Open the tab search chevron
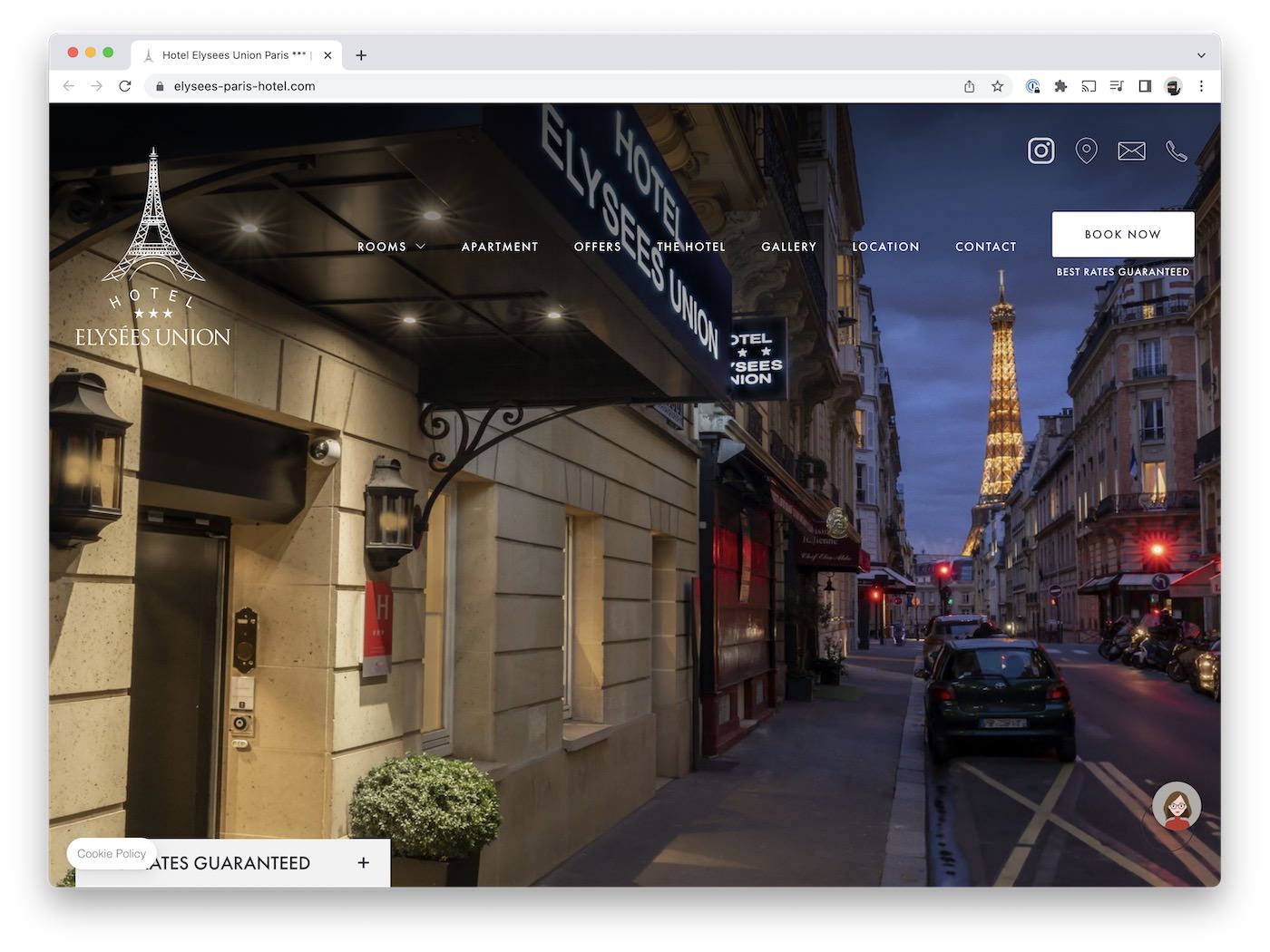Image resolution: width=1270 pixels, height=952 pixels. 1201,55
